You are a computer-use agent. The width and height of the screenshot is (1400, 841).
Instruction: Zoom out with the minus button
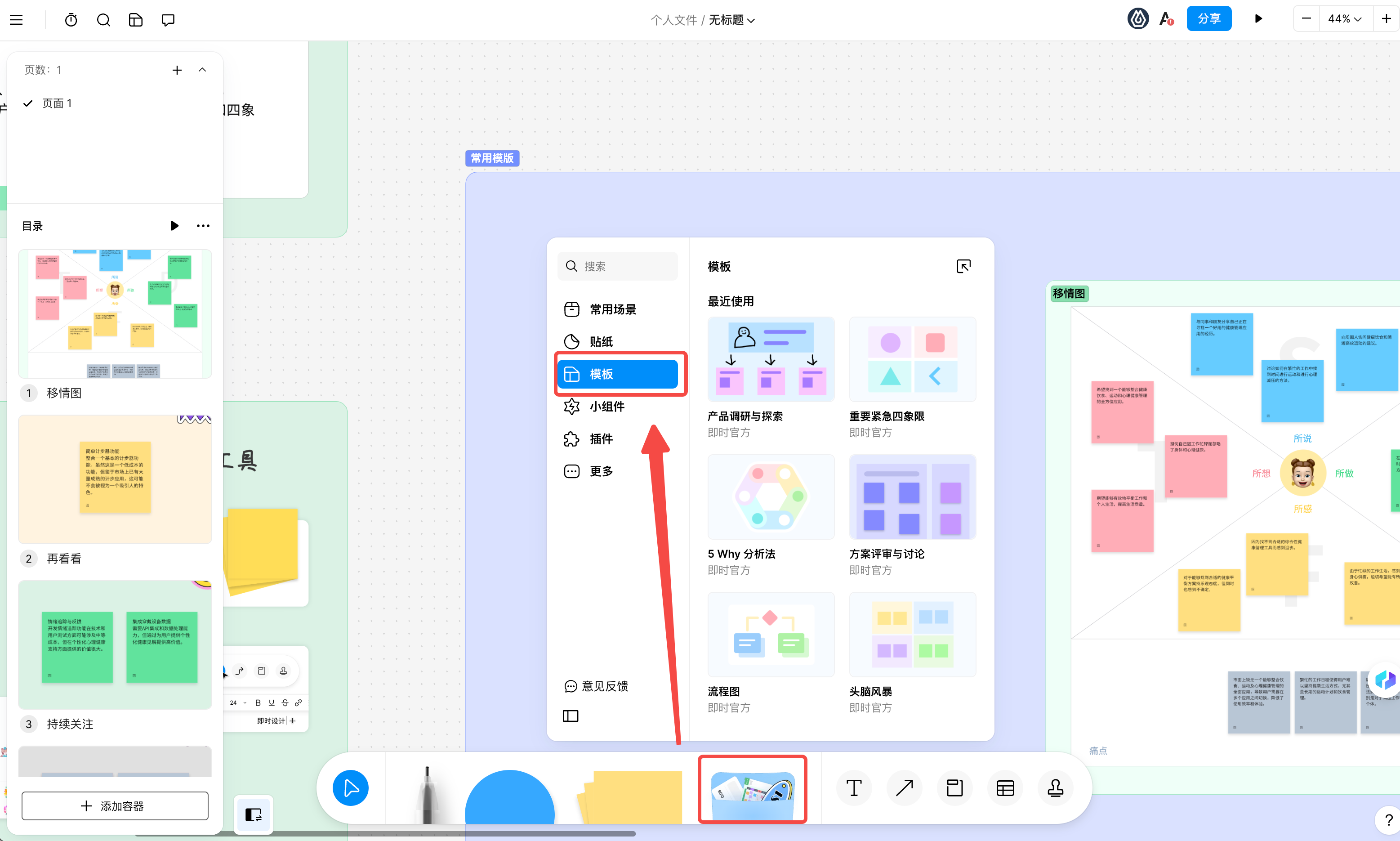pos(1306,19)
